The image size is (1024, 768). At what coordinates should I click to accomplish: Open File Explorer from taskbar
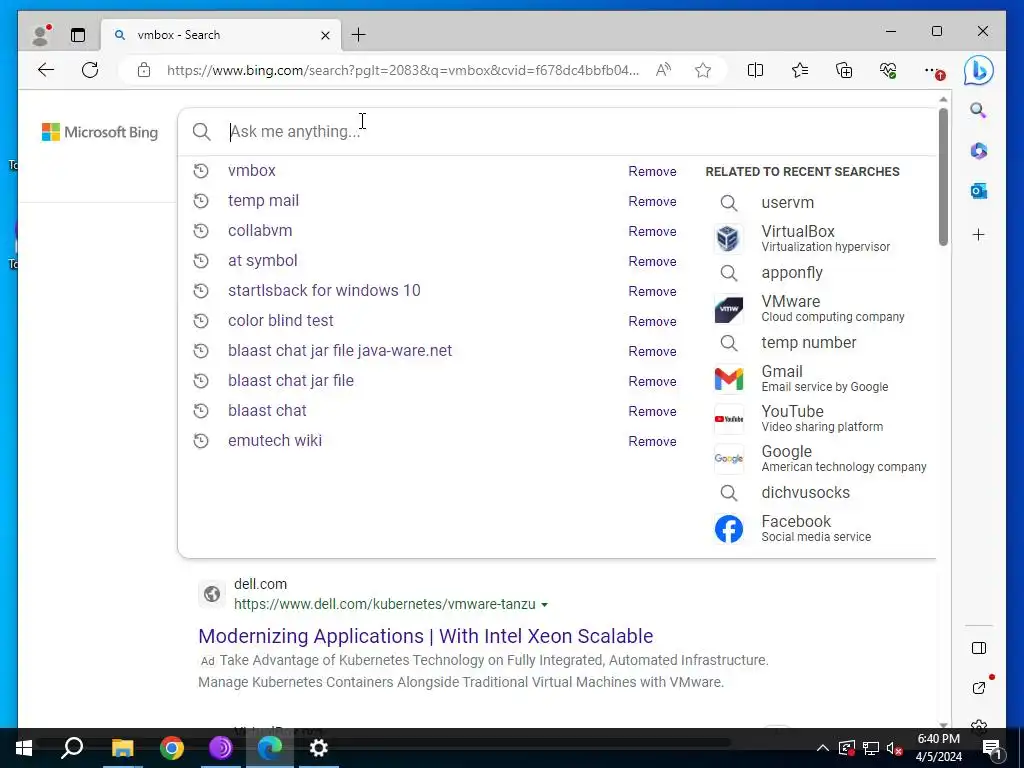[x=122, y=748]
